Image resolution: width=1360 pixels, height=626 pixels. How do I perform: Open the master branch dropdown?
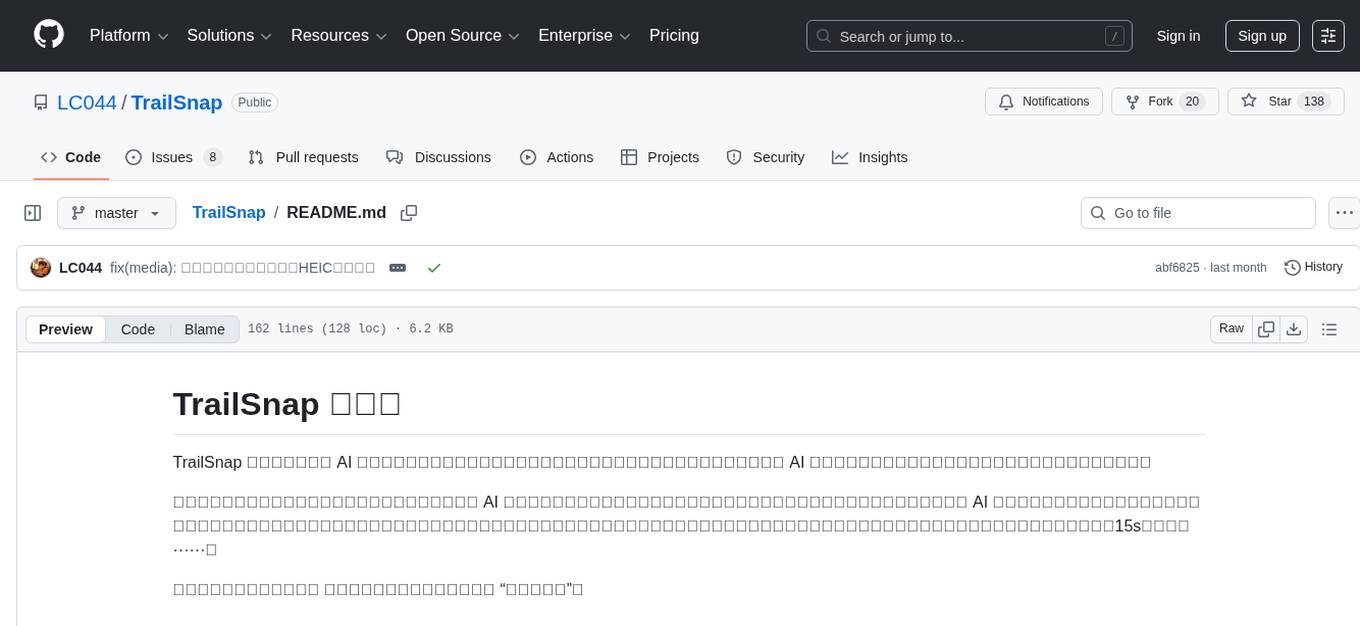116,213
